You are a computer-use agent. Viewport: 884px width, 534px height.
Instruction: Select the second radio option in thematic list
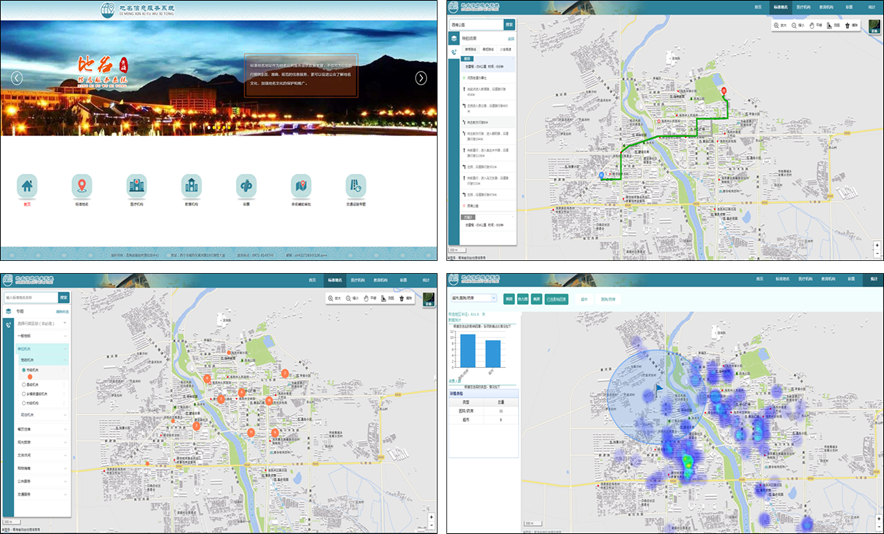tap(24, 385)
